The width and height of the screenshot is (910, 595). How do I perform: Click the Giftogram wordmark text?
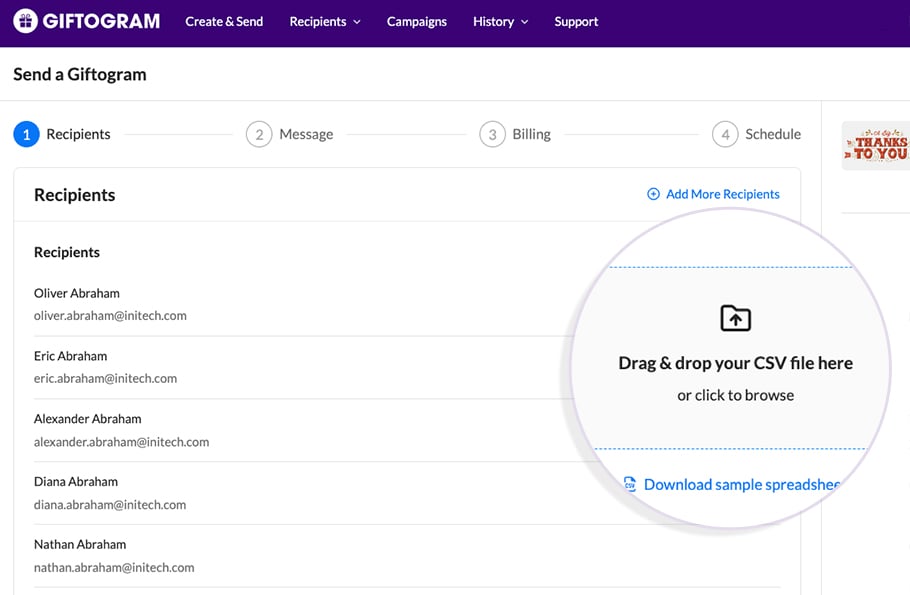pos(101,21)
